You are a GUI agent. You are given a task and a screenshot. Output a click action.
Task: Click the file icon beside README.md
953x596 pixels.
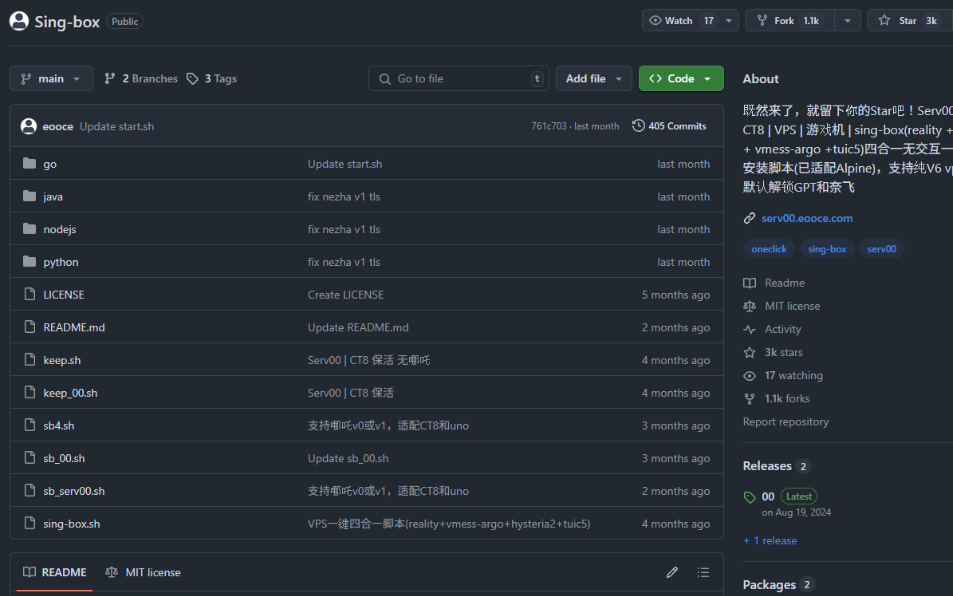tap(29, 327)
